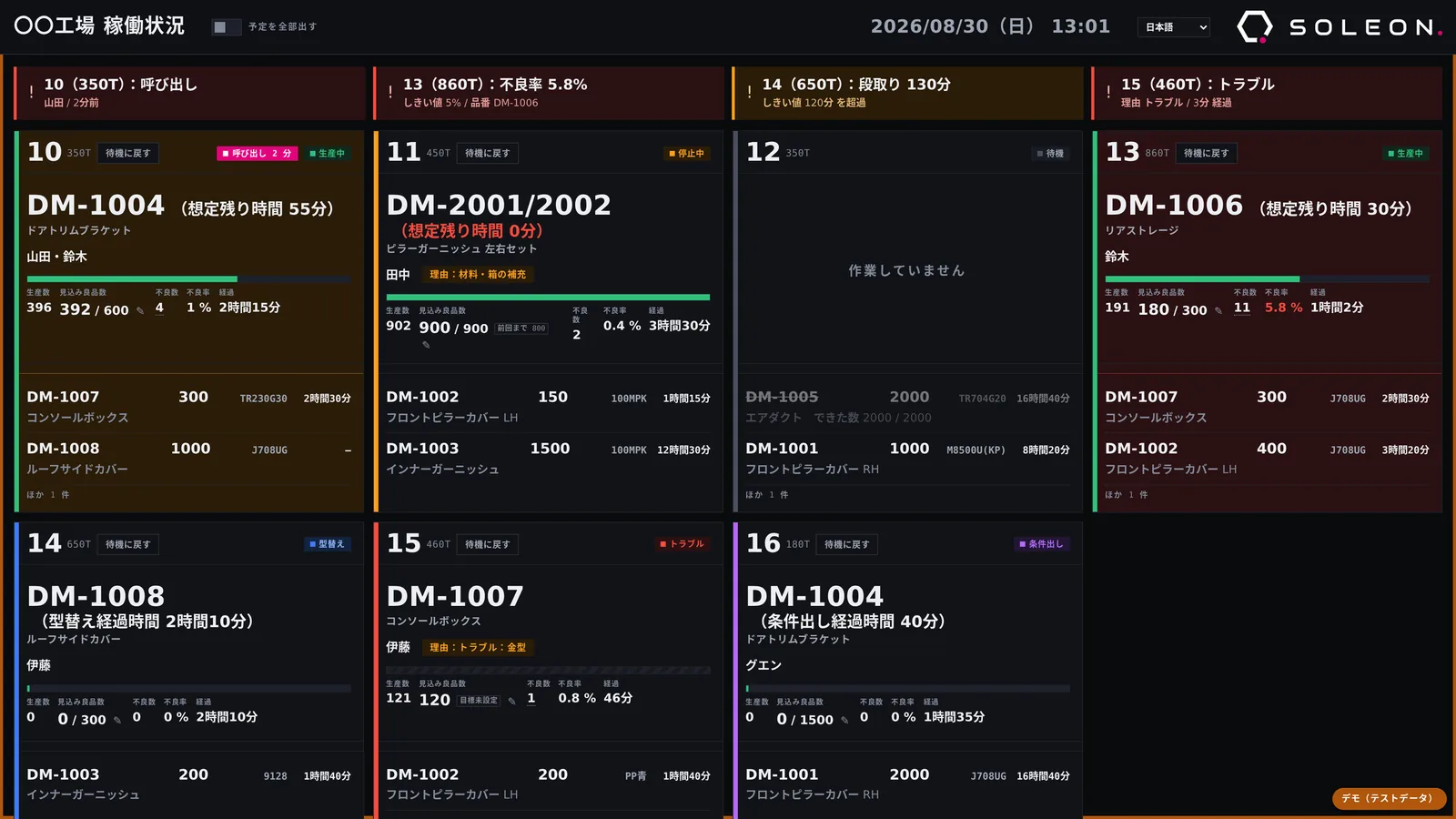Image resolution: width=1456 pixels, height=819 pixels.
Task: Click exclamation icon of 不良率 5.8% alert
Action: 390,92
